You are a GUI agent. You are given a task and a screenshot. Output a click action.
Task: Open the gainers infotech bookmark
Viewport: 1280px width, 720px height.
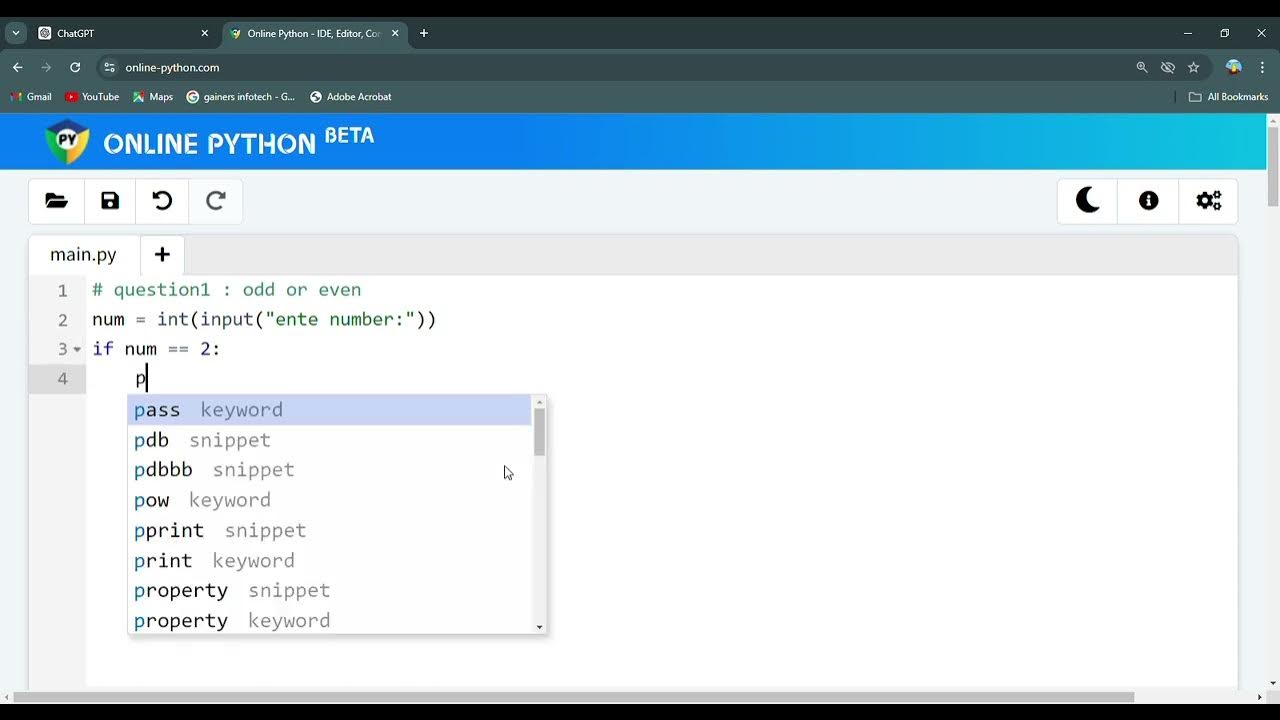tap(241, 97)
